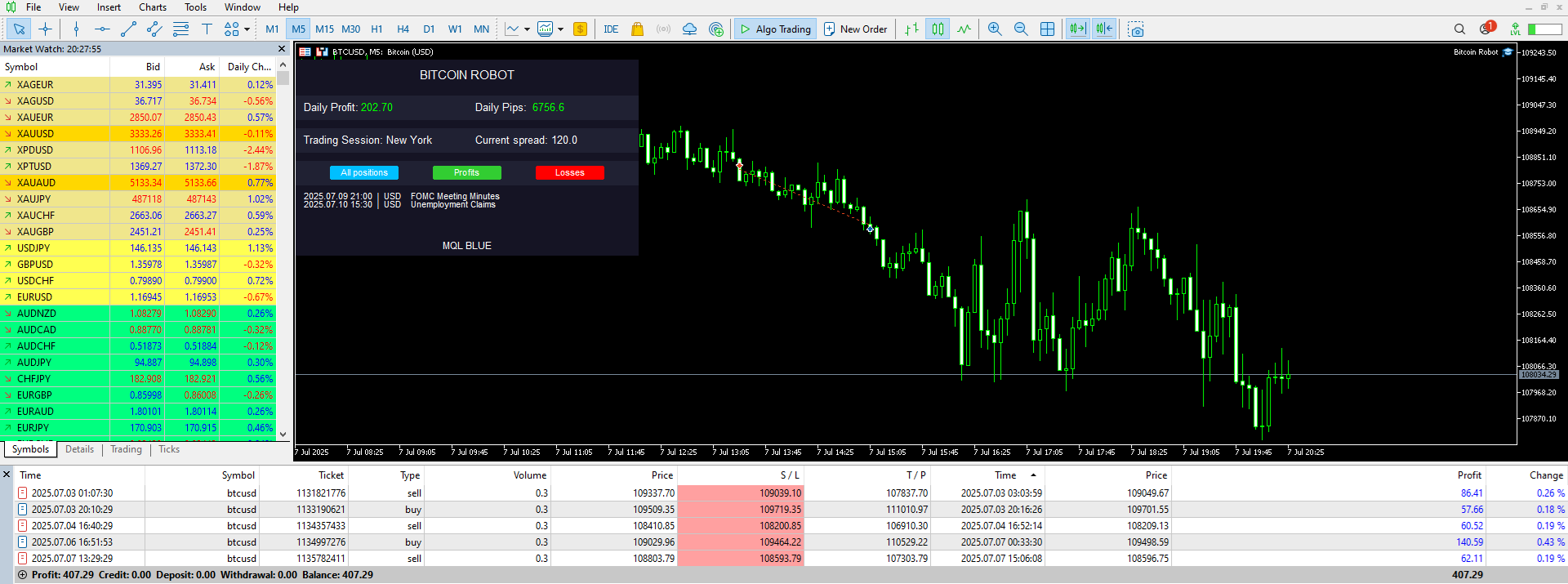This screenshot has width=1568, height=584.
Task: Click the signals broadcast icon
Action: click(663, 29)
